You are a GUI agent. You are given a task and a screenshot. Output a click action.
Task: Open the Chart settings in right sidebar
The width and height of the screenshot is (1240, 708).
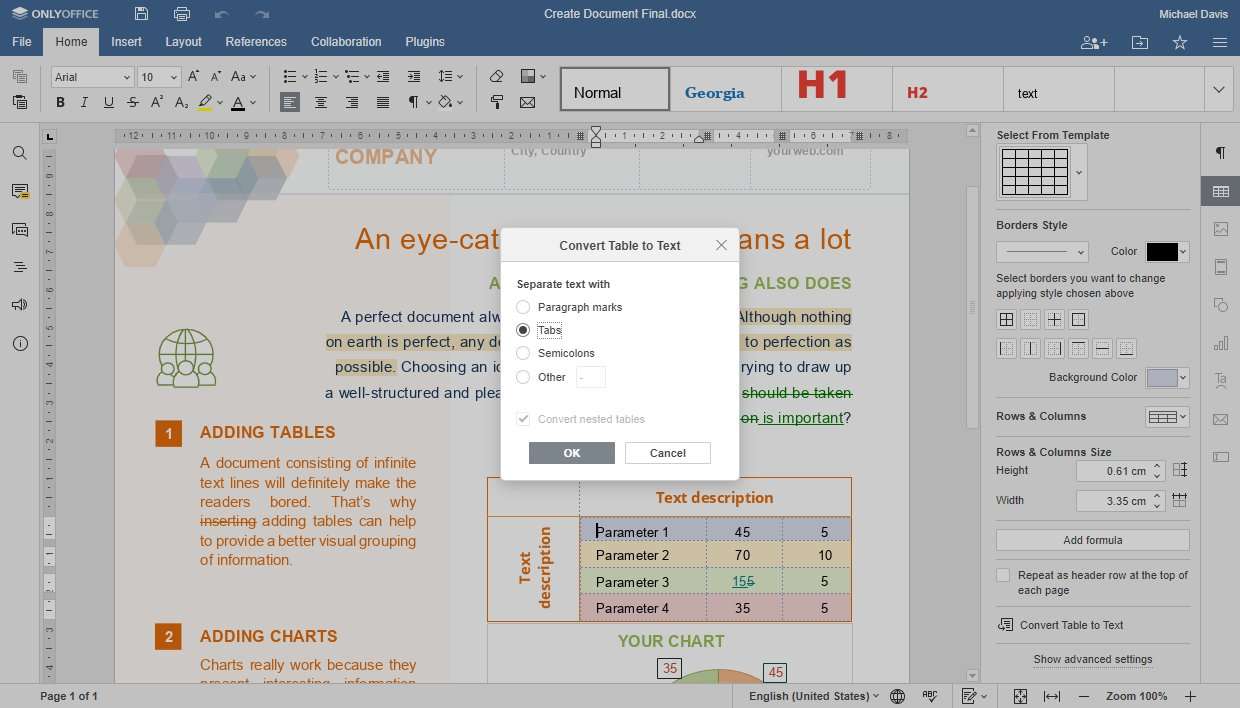pos(1220,343)
